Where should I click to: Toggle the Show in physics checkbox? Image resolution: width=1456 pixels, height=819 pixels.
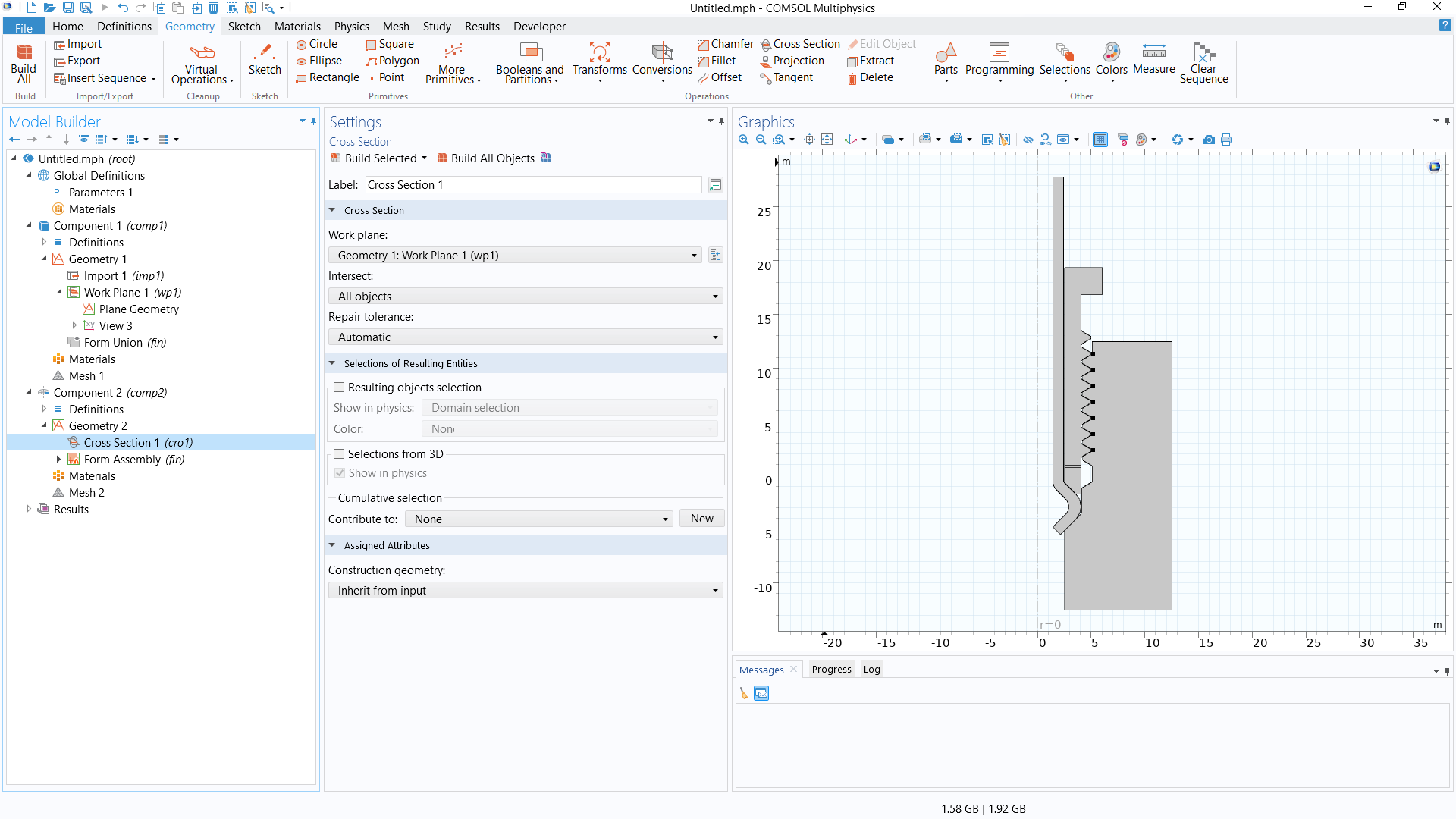click(x=339, y=473)
